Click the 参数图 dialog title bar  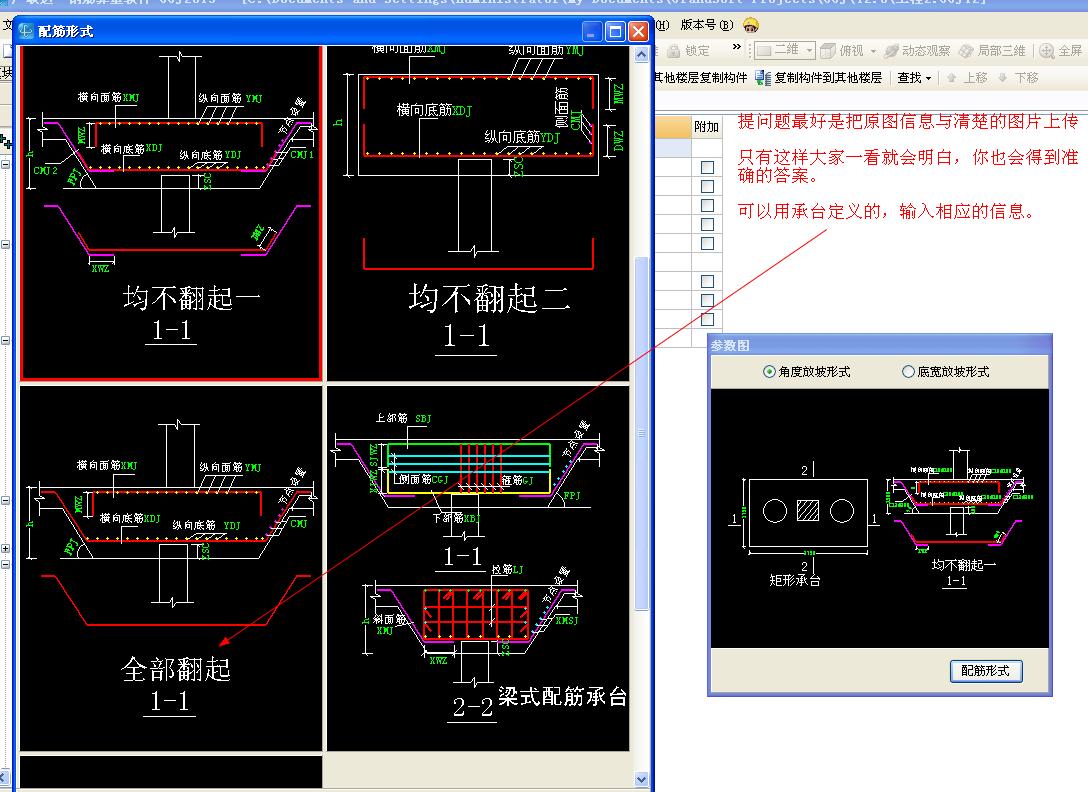click(880, 345)
